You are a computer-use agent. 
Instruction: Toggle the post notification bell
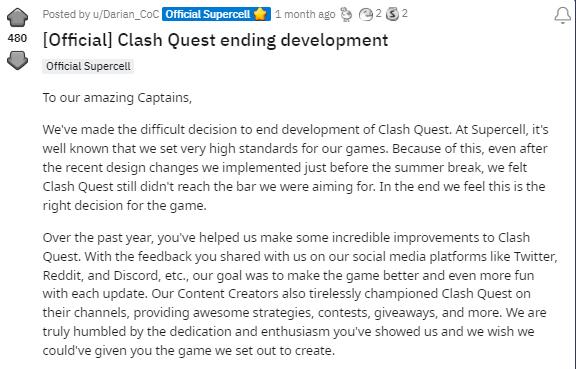click(x=562, y=15)
